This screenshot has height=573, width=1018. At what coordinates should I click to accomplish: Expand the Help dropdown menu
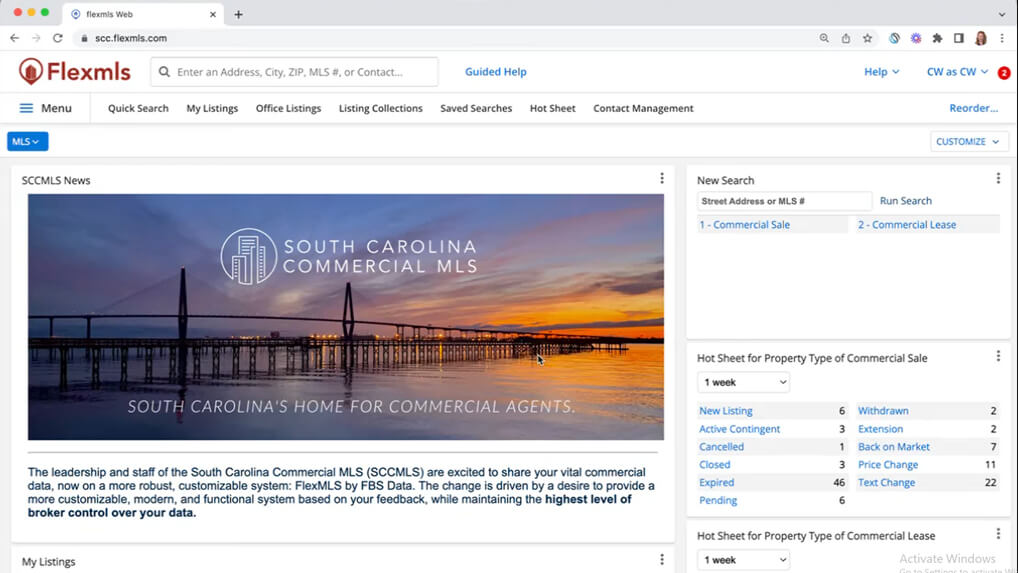(x=881, y=72)
